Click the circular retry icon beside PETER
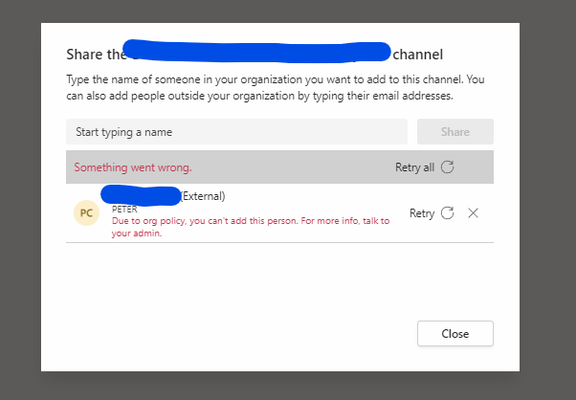The image size is (576, 400). [x=447, y=213]
